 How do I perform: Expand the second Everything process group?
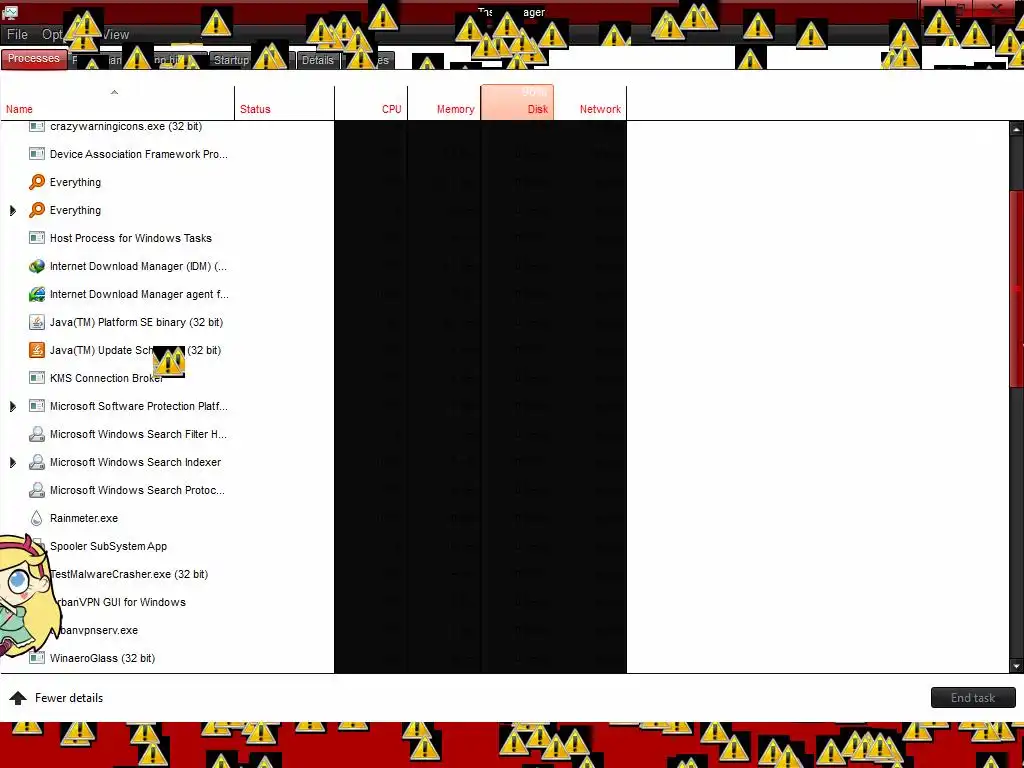(12, 210)
